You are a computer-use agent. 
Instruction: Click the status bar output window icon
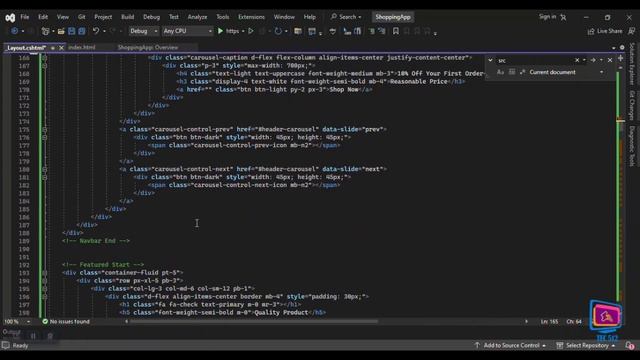(5, 346)
